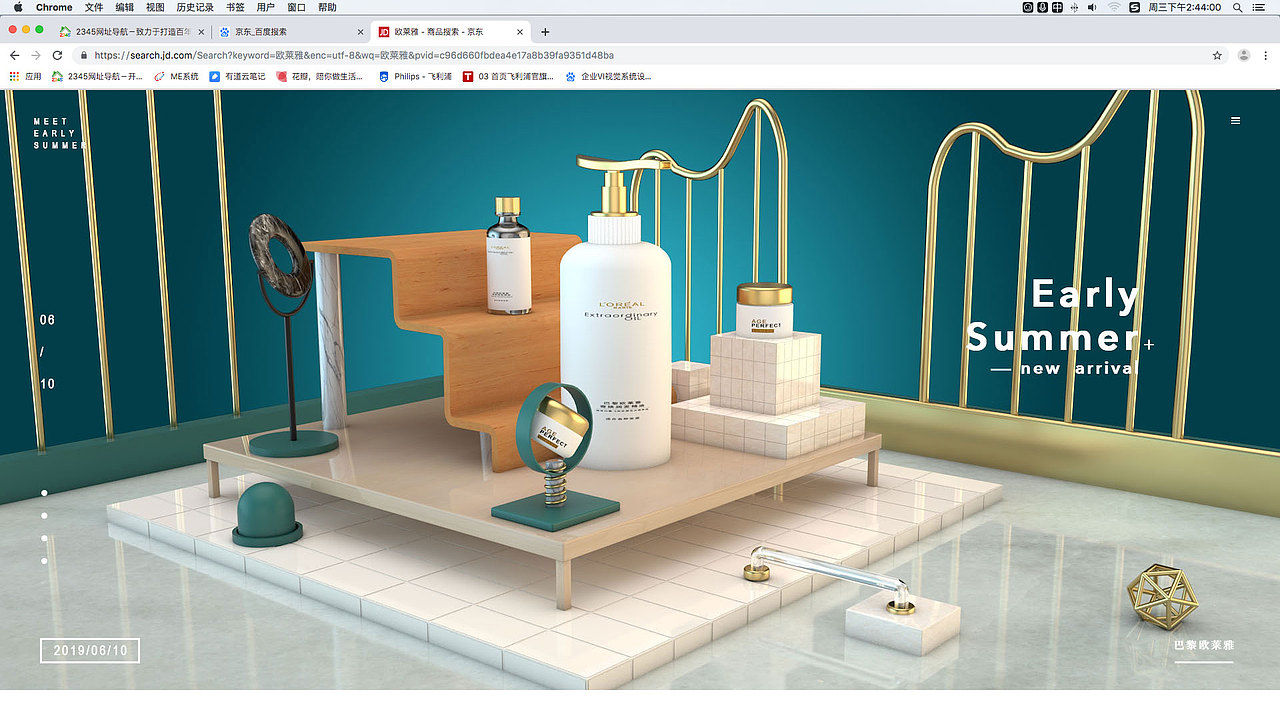This screenshot has width=1280, height=720.
Task: Click the new arrival text
Action: pyautogui.click(x=1079, y=368)
